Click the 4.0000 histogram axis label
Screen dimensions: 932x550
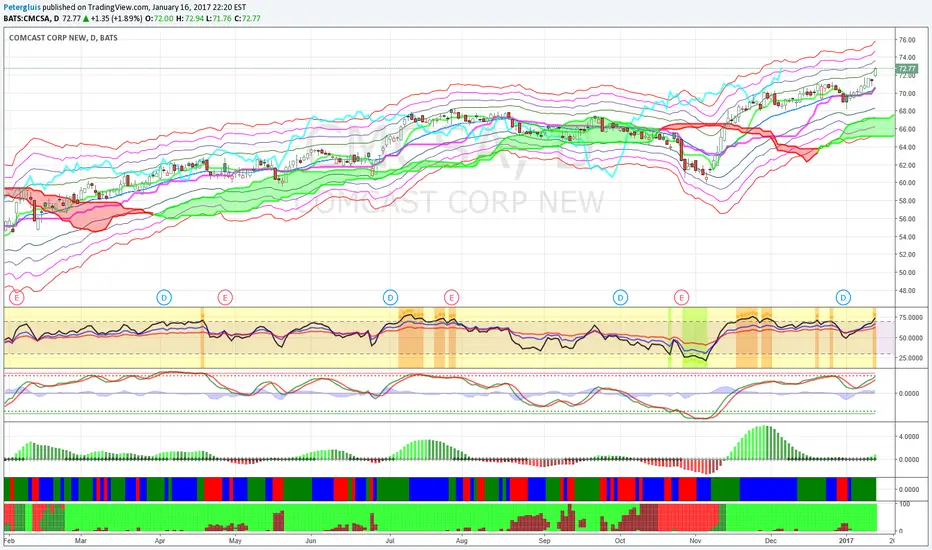coord(909,436)
